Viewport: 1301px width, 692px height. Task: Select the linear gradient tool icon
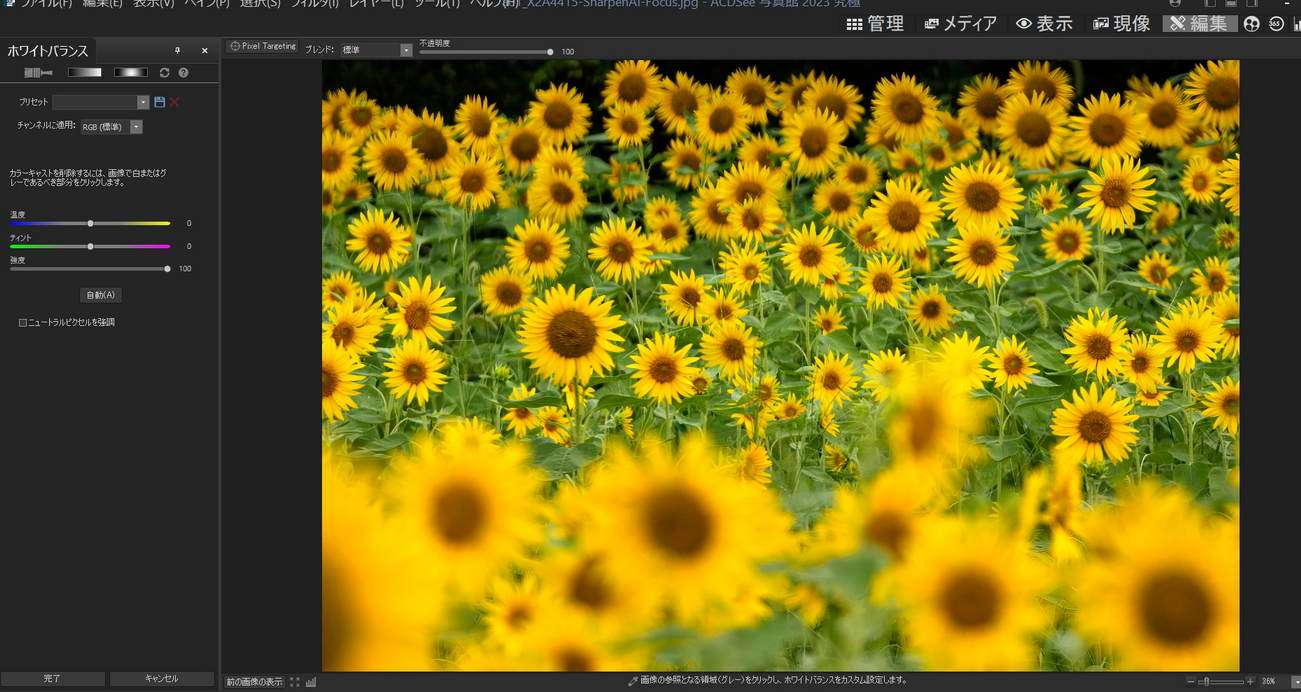click(x=84, y=73)
